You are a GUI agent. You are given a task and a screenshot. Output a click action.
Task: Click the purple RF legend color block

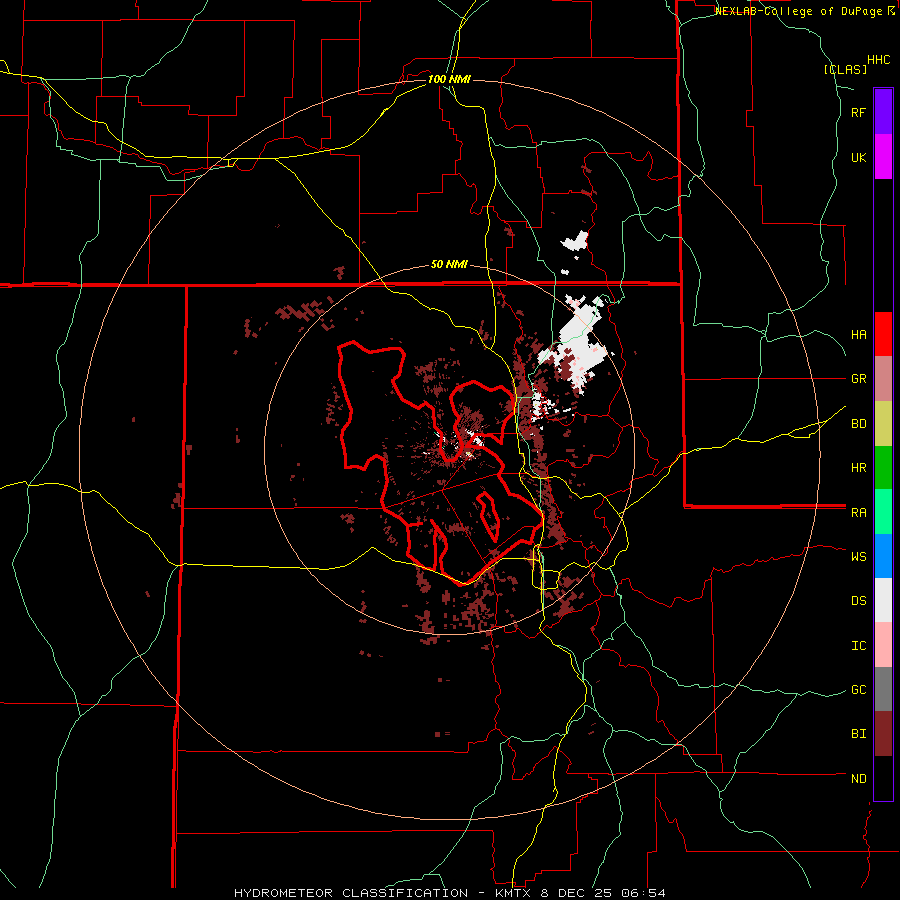883,112
